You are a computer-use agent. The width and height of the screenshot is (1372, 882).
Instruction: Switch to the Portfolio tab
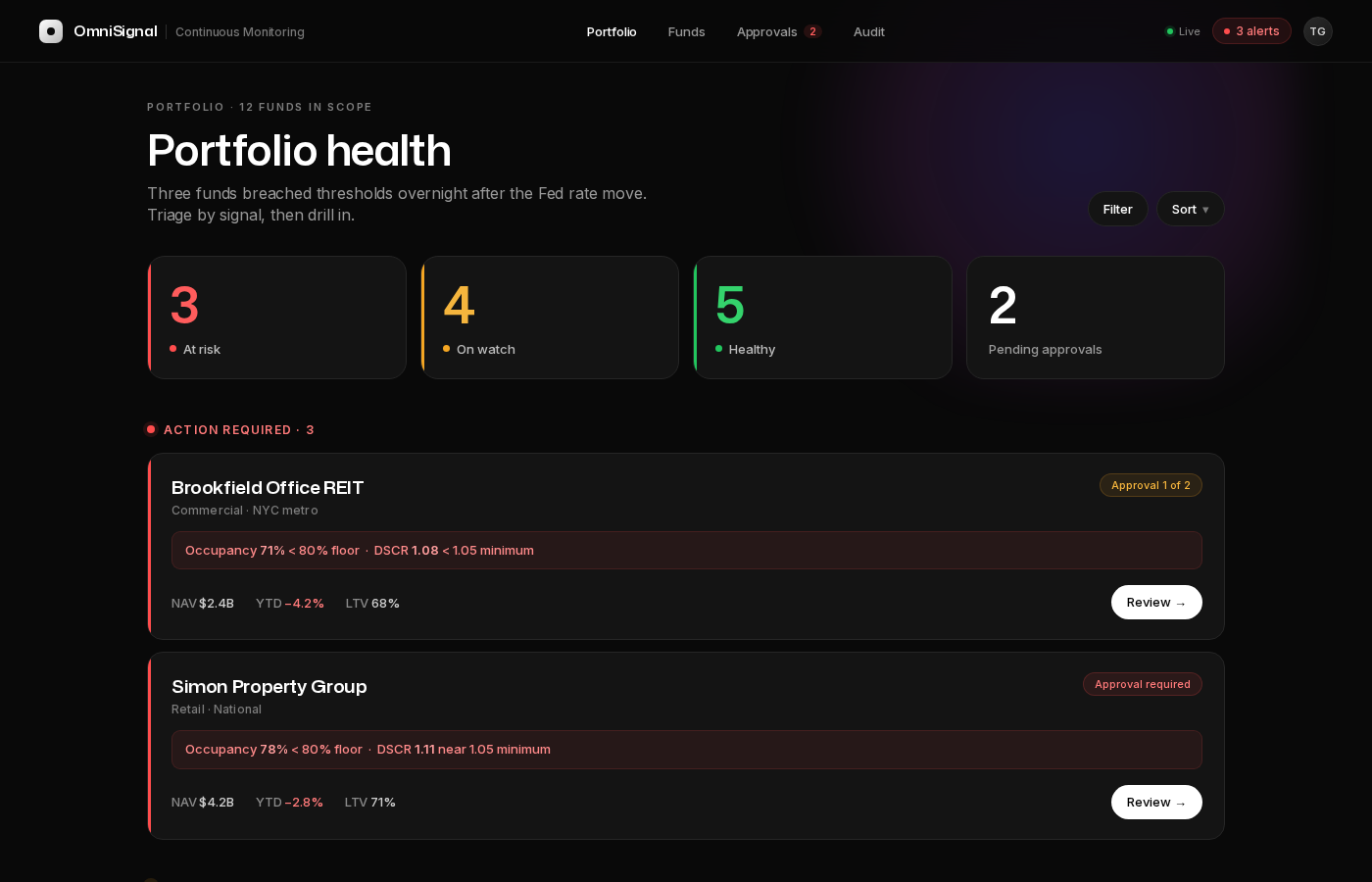pos(612,31)
